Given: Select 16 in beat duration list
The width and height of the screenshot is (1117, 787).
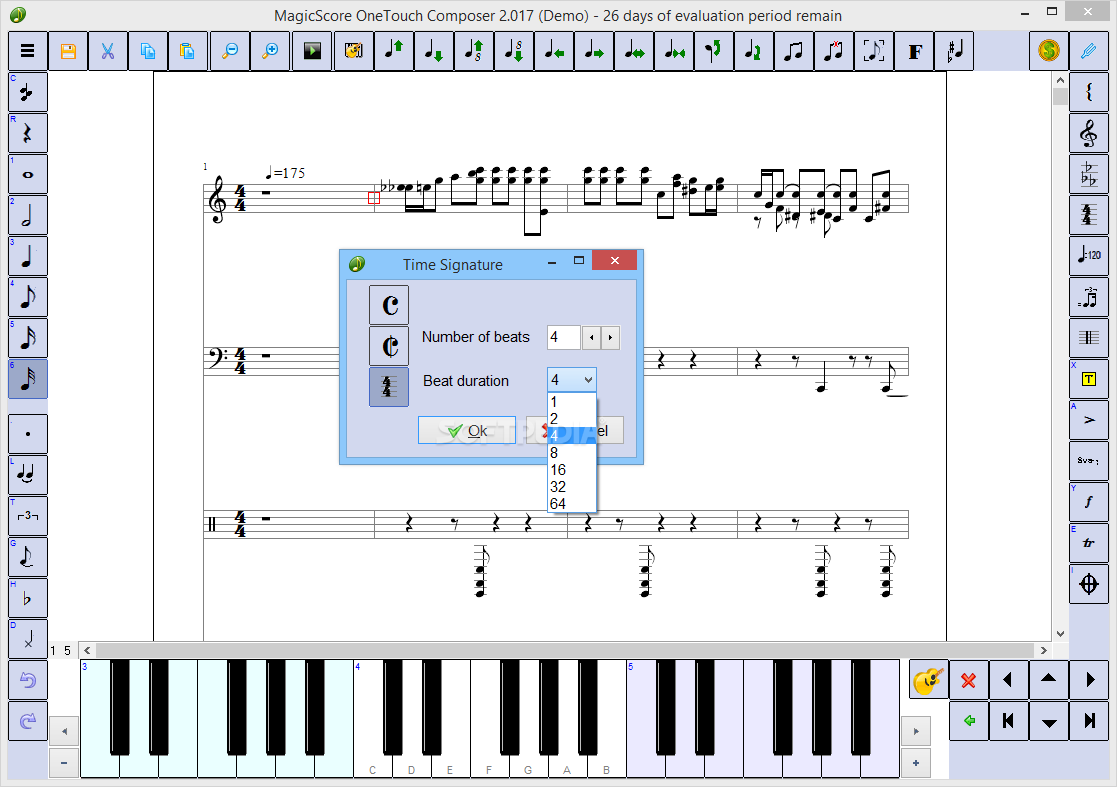Looking at the screenshot, I should (571, 470).
